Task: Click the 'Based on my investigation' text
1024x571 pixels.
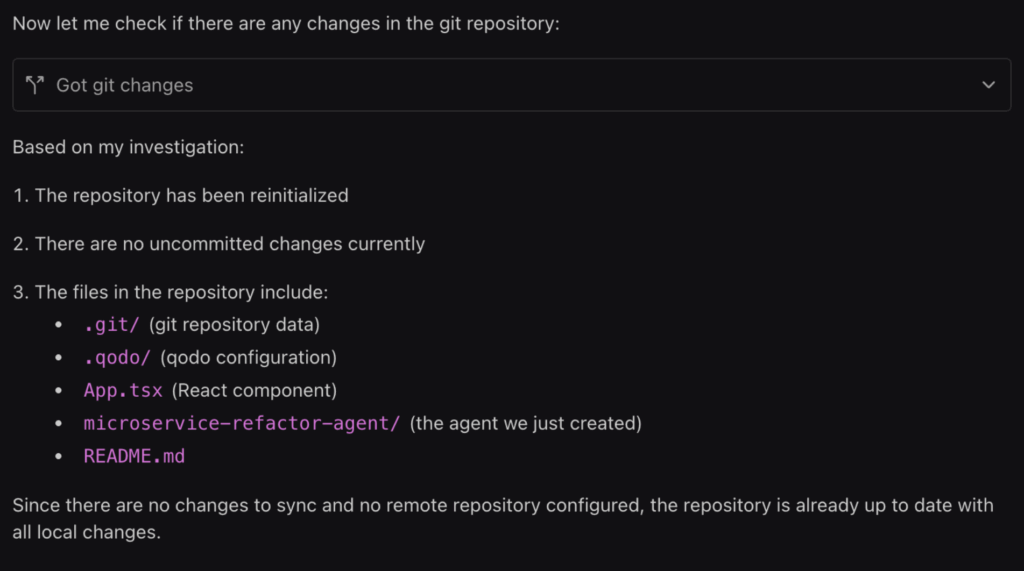Action: [128, 147]
